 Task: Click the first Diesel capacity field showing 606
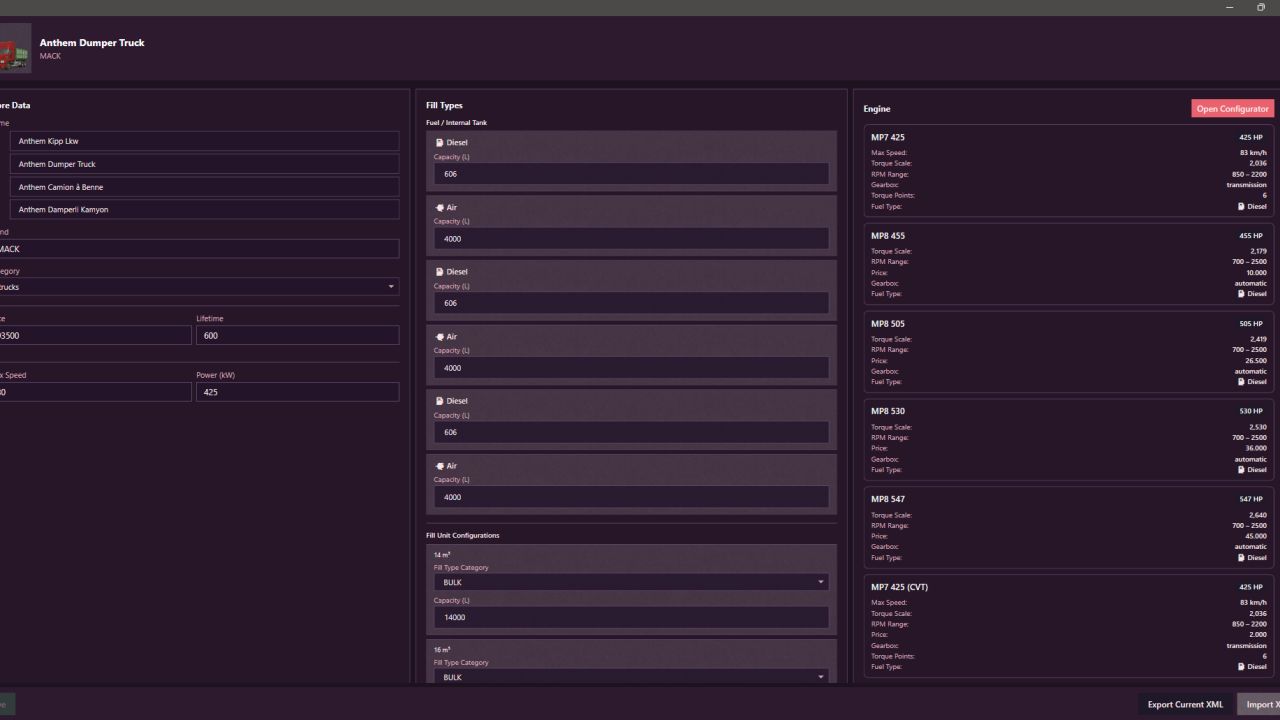[631, 174]
